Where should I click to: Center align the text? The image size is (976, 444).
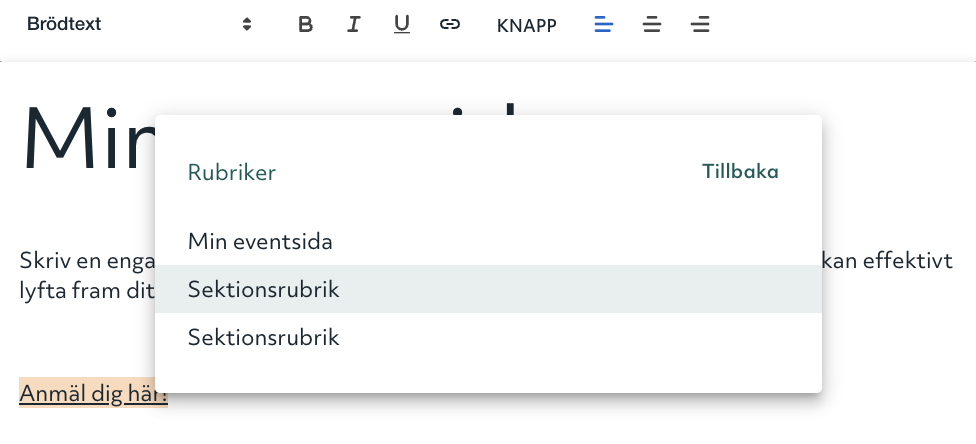pyautogui.click(x=652, y=24)
